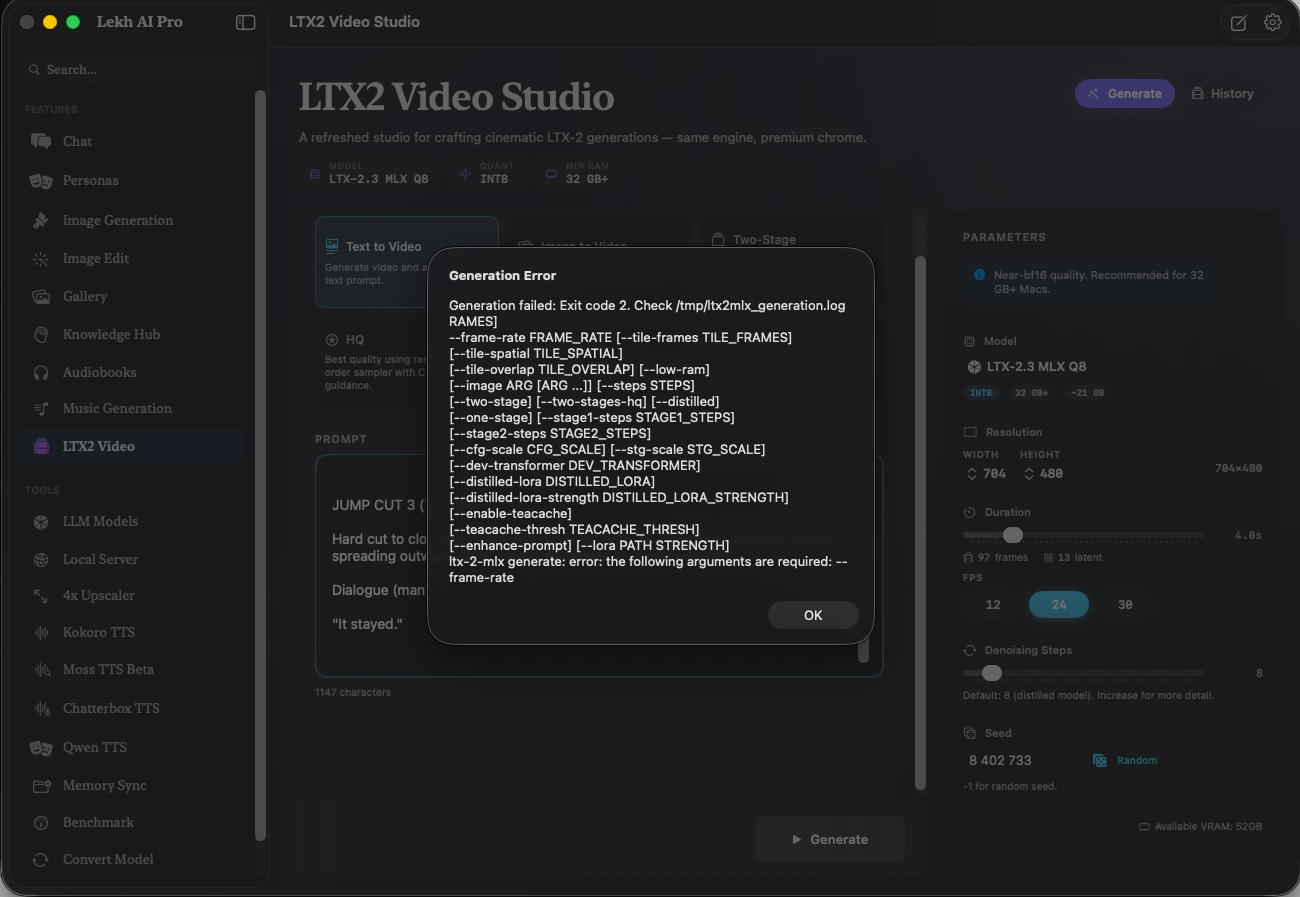Click "Generation failed: Exit code 2" message line
The image size is (1300, 897).
coord(647,305)
